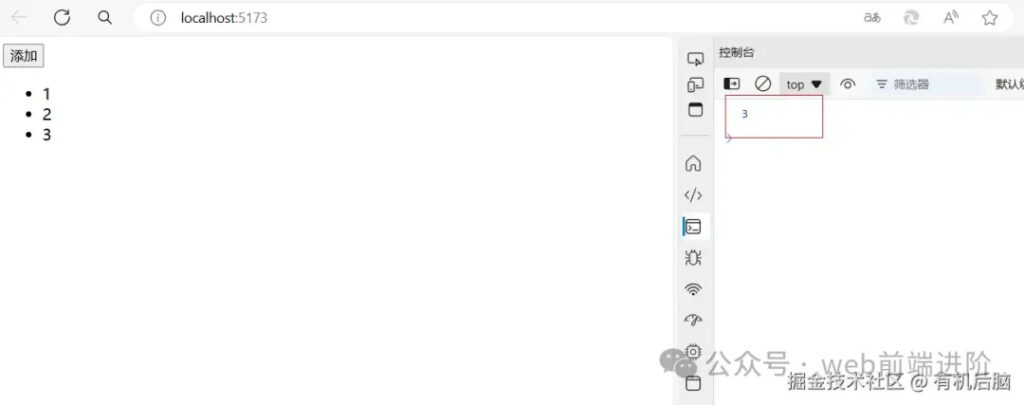
Task: Toggle the live expression eye icon
Action: point(848,84)
